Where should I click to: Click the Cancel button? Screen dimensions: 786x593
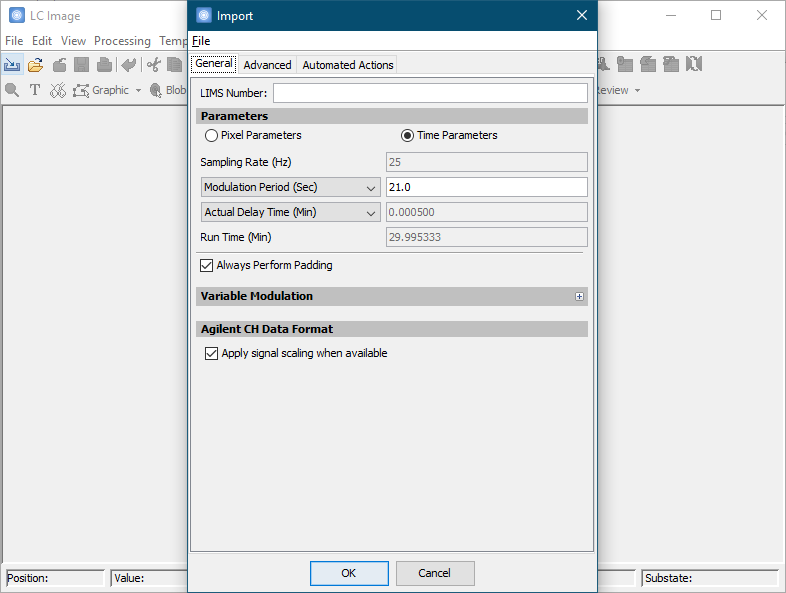coord(435,573)
